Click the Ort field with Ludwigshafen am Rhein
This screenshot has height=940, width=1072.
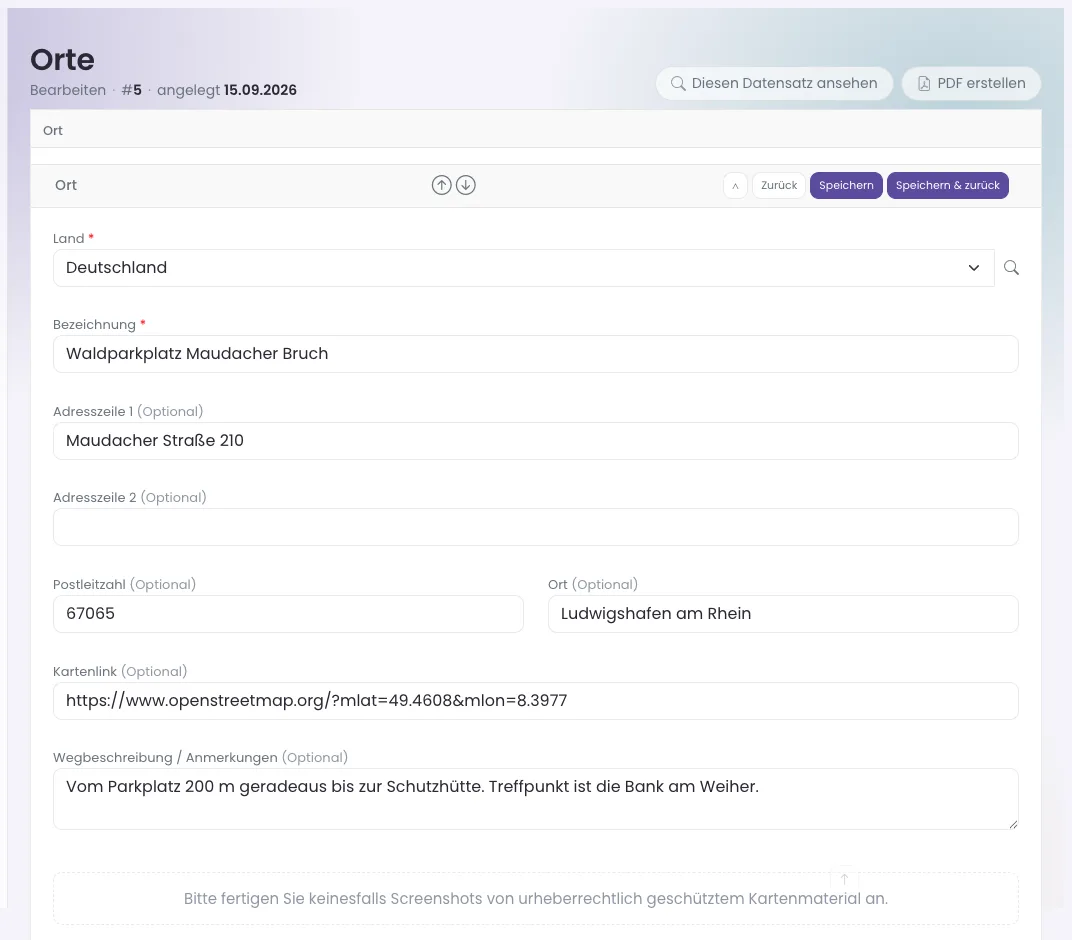783,614
